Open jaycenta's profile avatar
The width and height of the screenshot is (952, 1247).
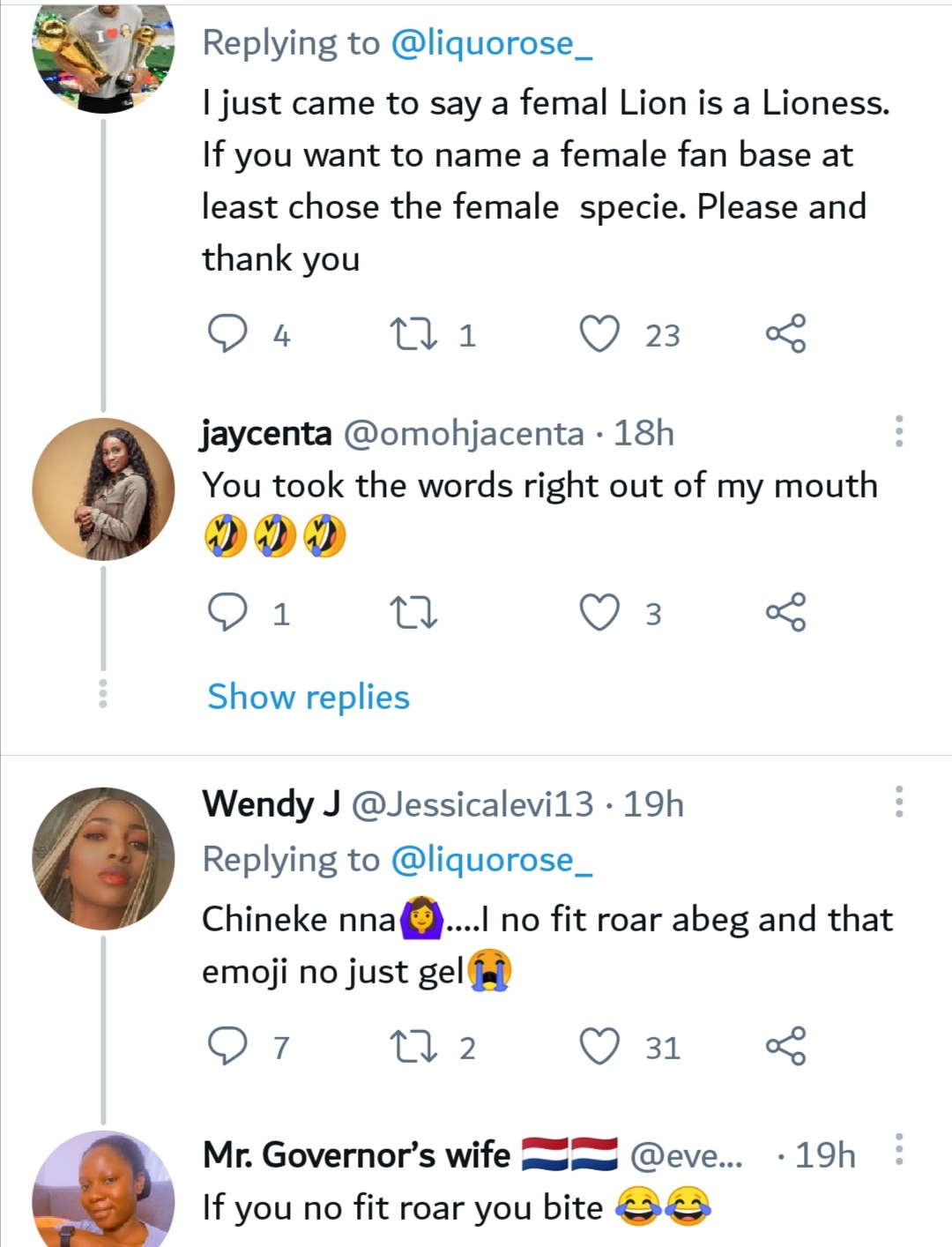[x=103, y=489]
